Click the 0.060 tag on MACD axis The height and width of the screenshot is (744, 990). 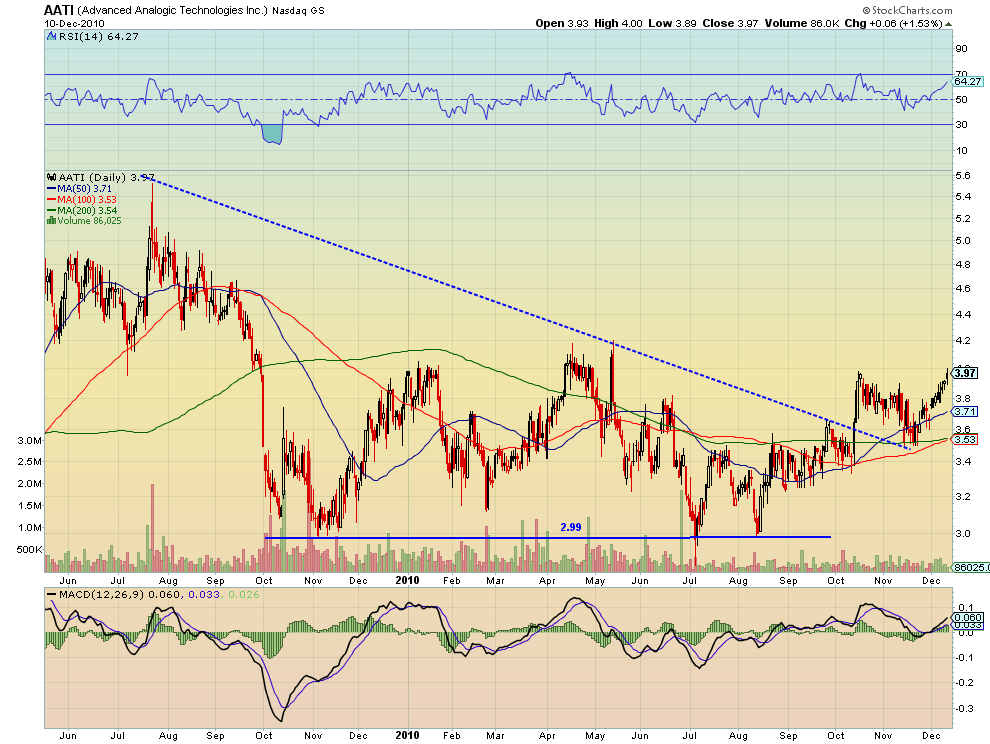point(969,618)
